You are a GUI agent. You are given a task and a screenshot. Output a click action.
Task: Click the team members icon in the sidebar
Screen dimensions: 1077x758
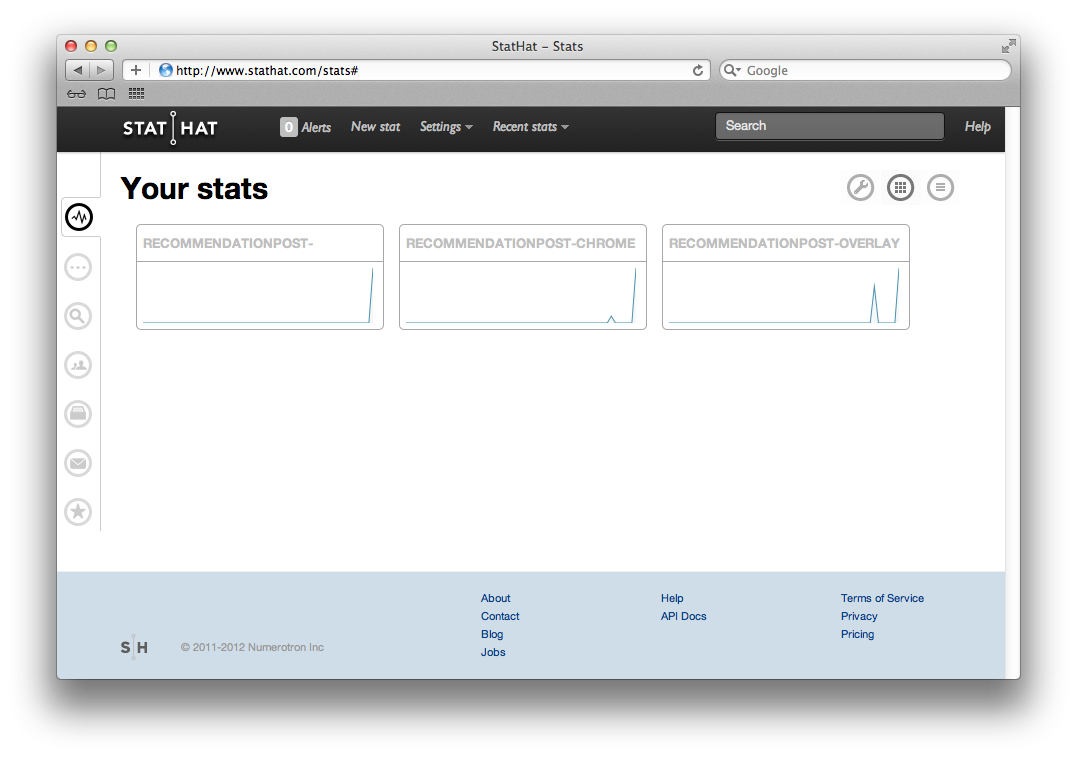[78, 365]
